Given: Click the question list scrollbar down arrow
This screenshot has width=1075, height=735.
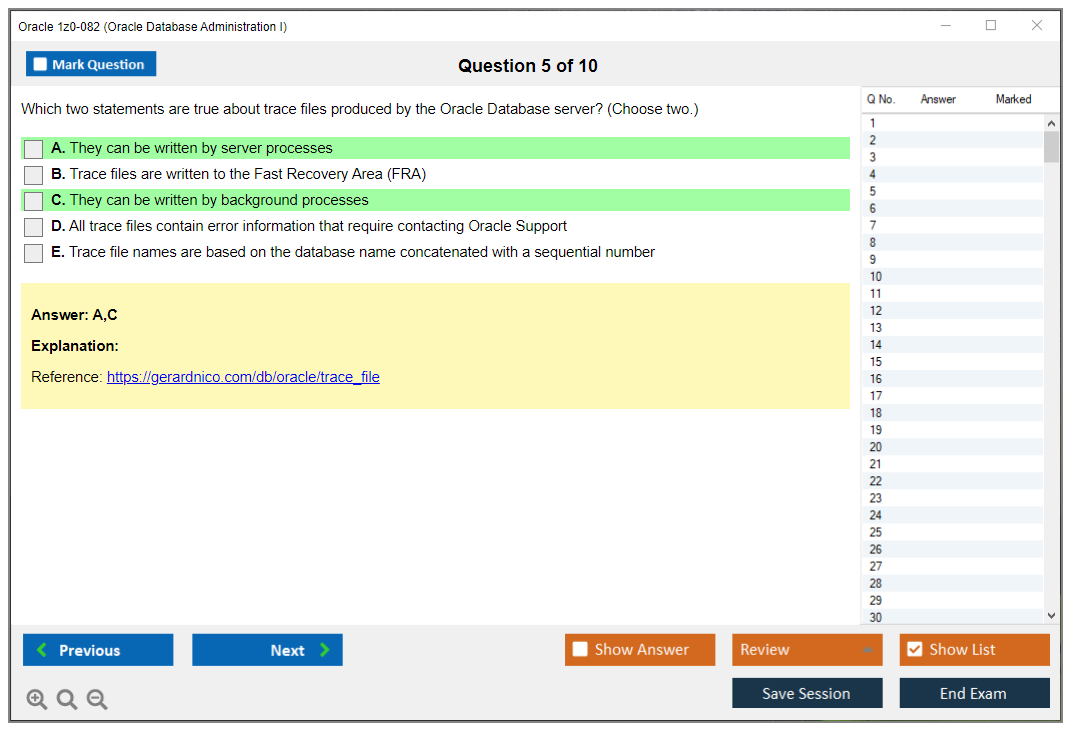Looking at the screenshot, I should pos(1051,615).
